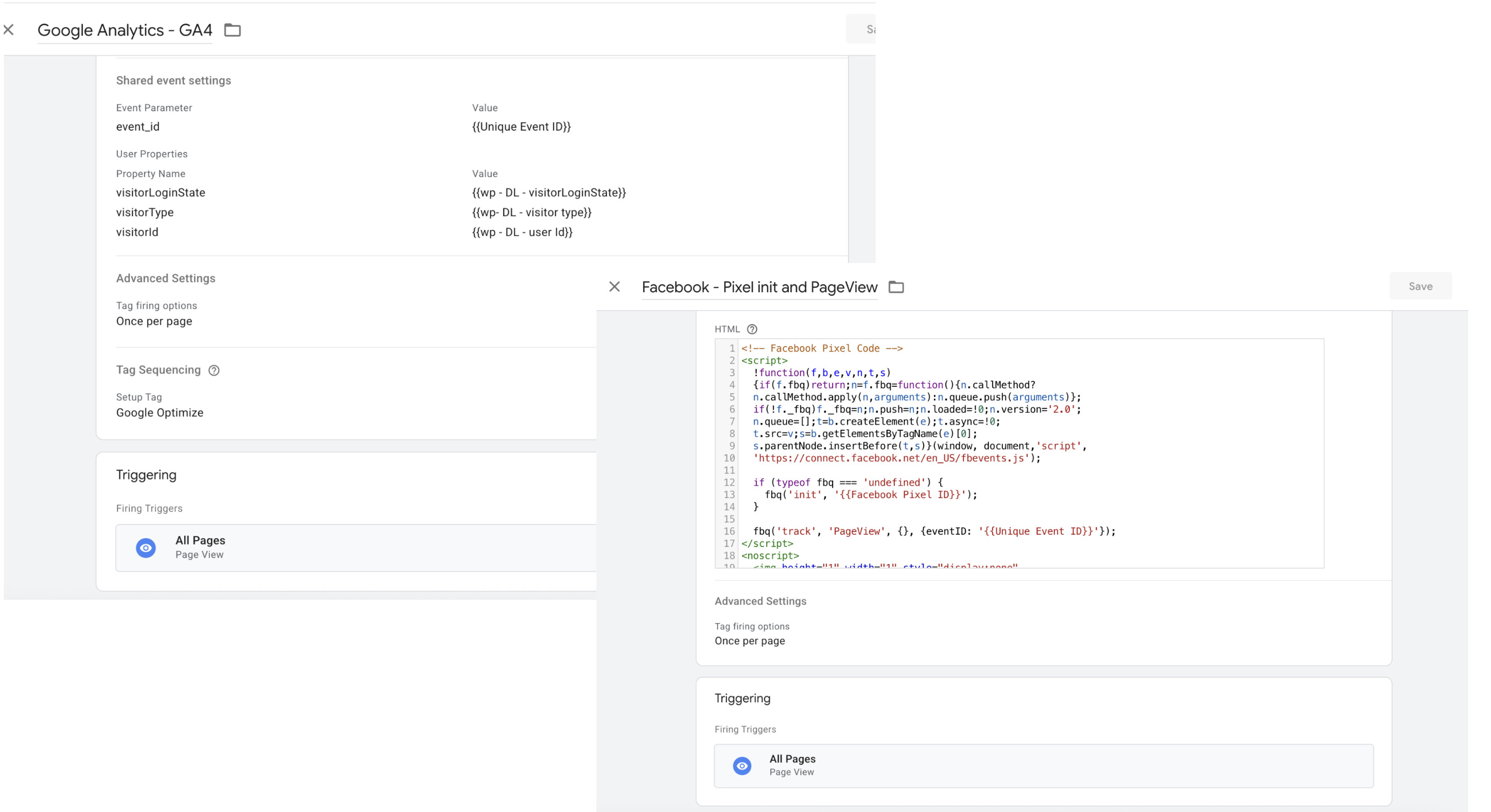Select the visitorType property name
The width and height of the screenshot is (1491, 812).
pyautogui.click(x=145, y=212)
